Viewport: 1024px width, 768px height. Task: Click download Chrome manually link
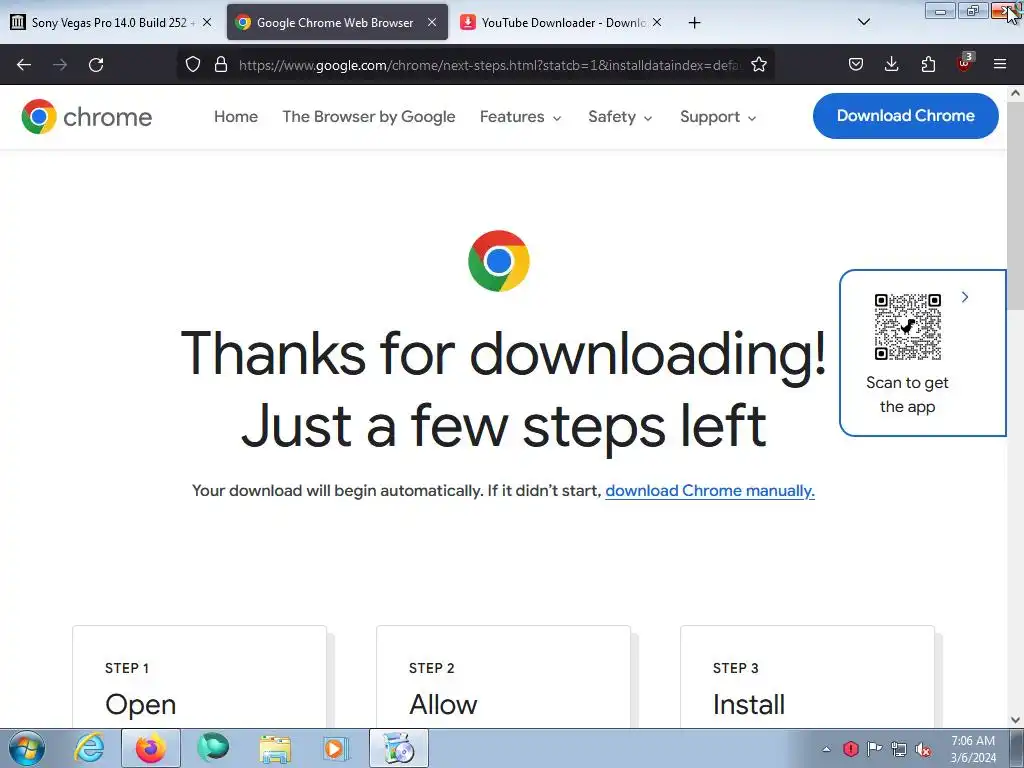710,490
